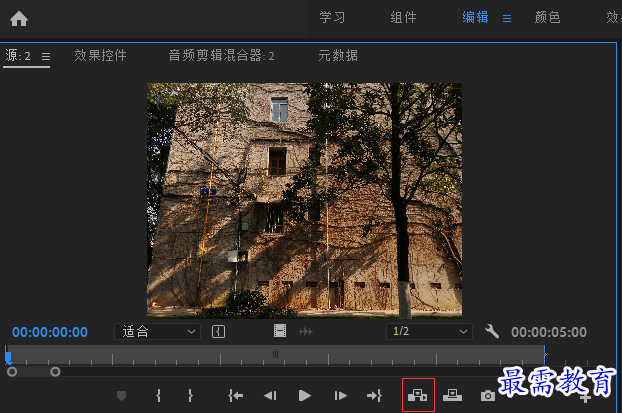Screen dimensions: 622x413
Task: Select the 源: 2 panel tab
Action: click(18, 56)
